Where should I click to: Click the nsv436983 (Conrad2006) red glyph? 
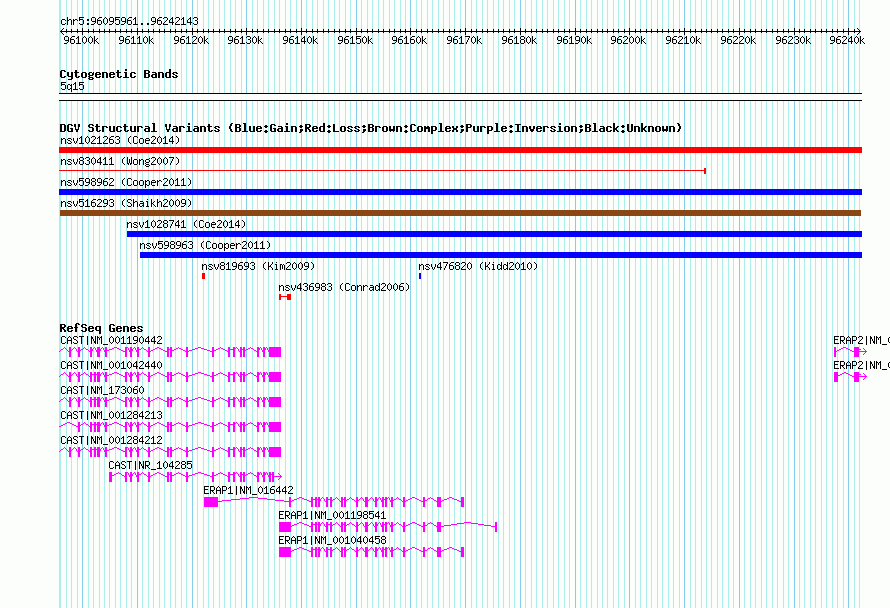tap(285, 297)
